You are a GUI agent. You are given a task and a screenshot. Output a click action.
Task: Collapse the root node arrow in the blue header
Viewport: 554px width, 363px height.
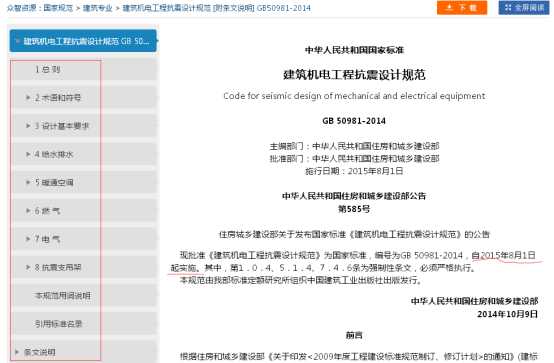17,41
